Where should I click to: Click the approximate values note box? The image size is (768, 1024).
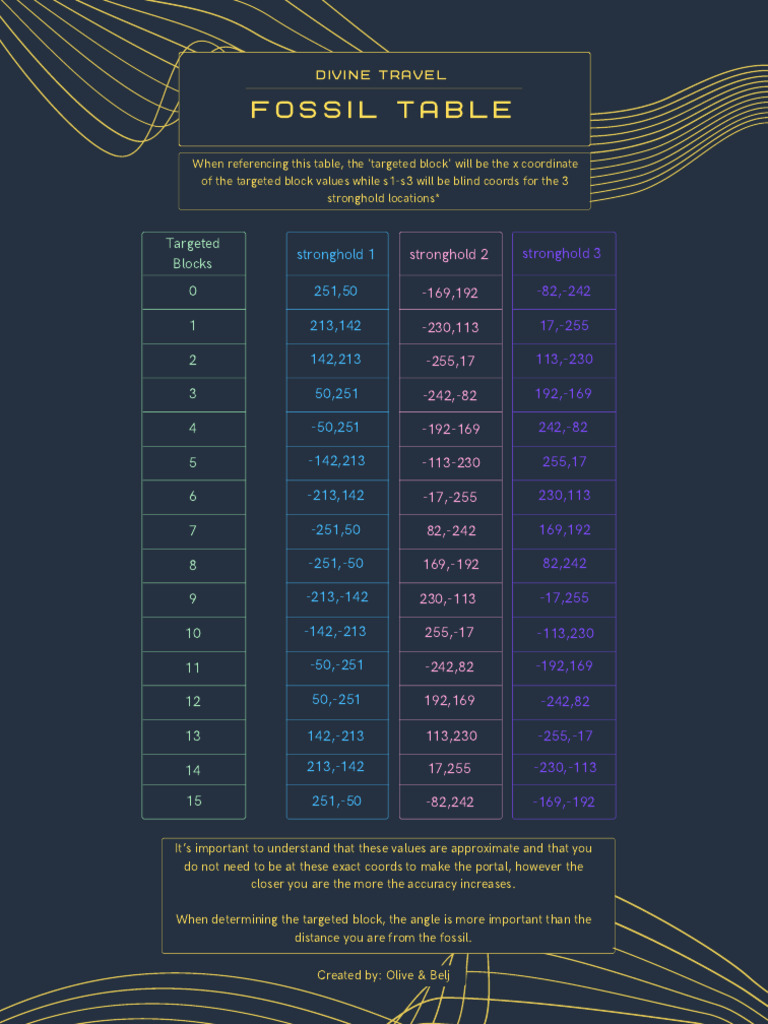pos(388,895)
